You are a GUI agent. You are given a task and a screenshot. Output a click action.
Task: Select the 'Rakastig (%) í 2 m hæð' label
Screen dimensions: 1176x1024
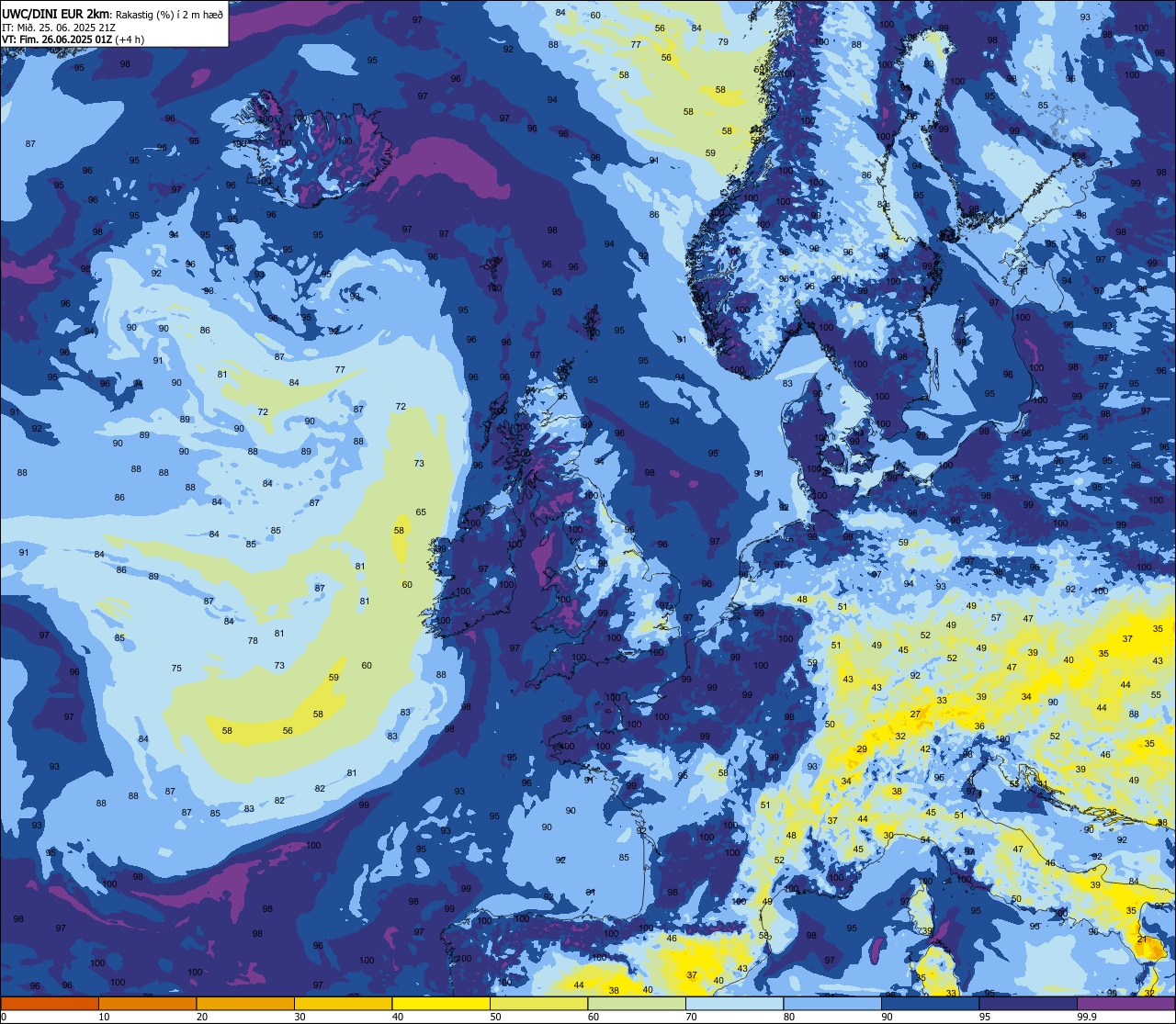pyautogui.click(x=170, y=14)
